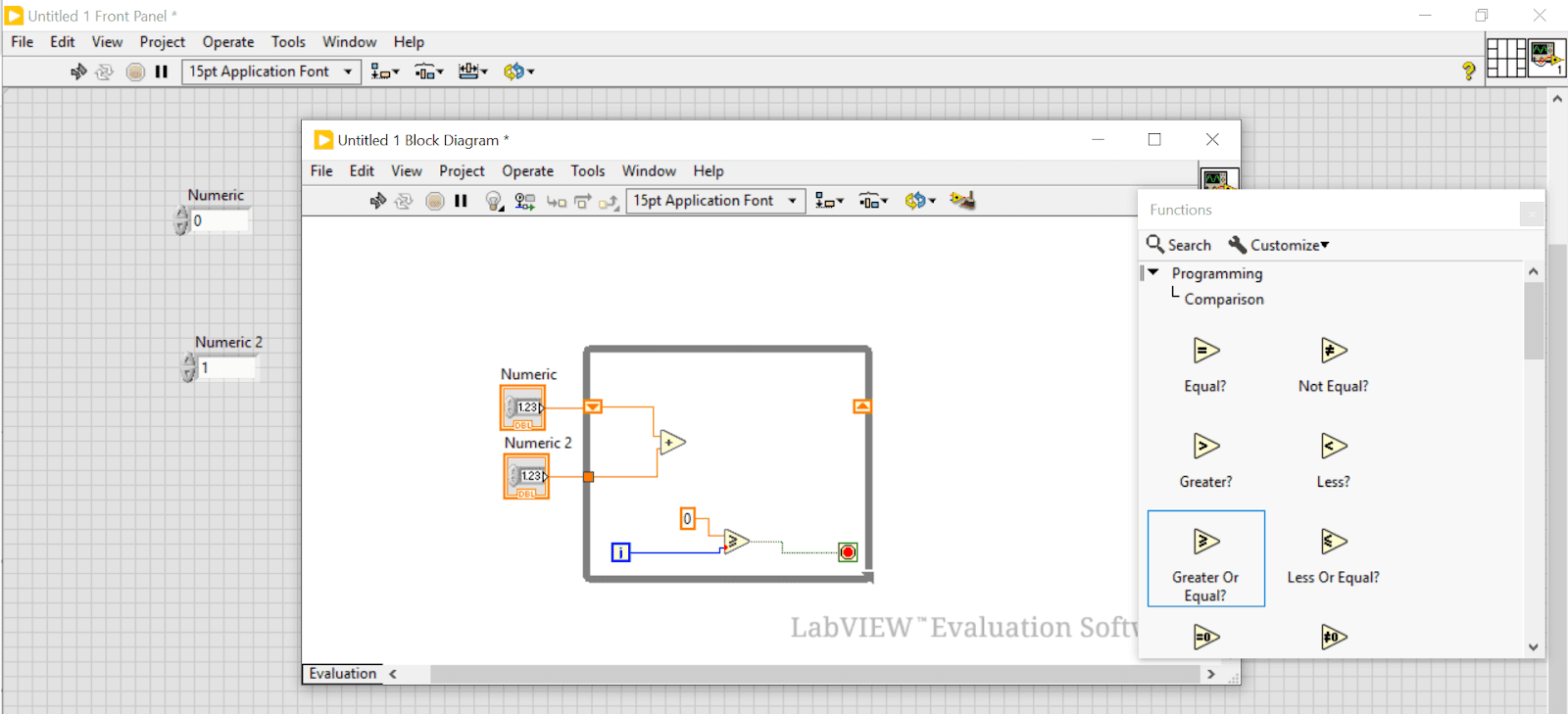Click the Numeric 2 value input field
Image resolution: width=1568 pixels, height=714 pixels.
pyautogui.click(x=227, y=368)
